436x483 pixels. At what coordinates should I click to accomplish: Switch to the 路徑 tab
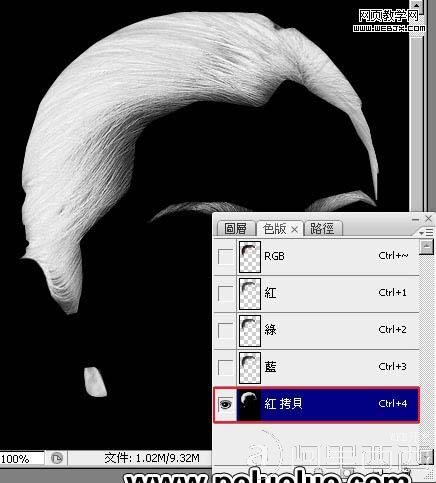[x=323, y=229]
